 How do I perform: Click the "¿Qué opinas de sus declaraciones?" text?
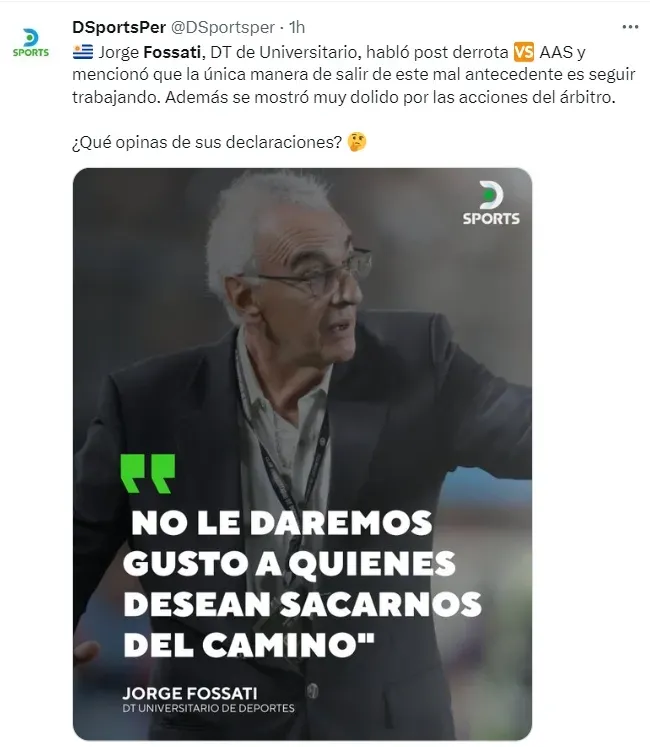[x=207, y=142]
